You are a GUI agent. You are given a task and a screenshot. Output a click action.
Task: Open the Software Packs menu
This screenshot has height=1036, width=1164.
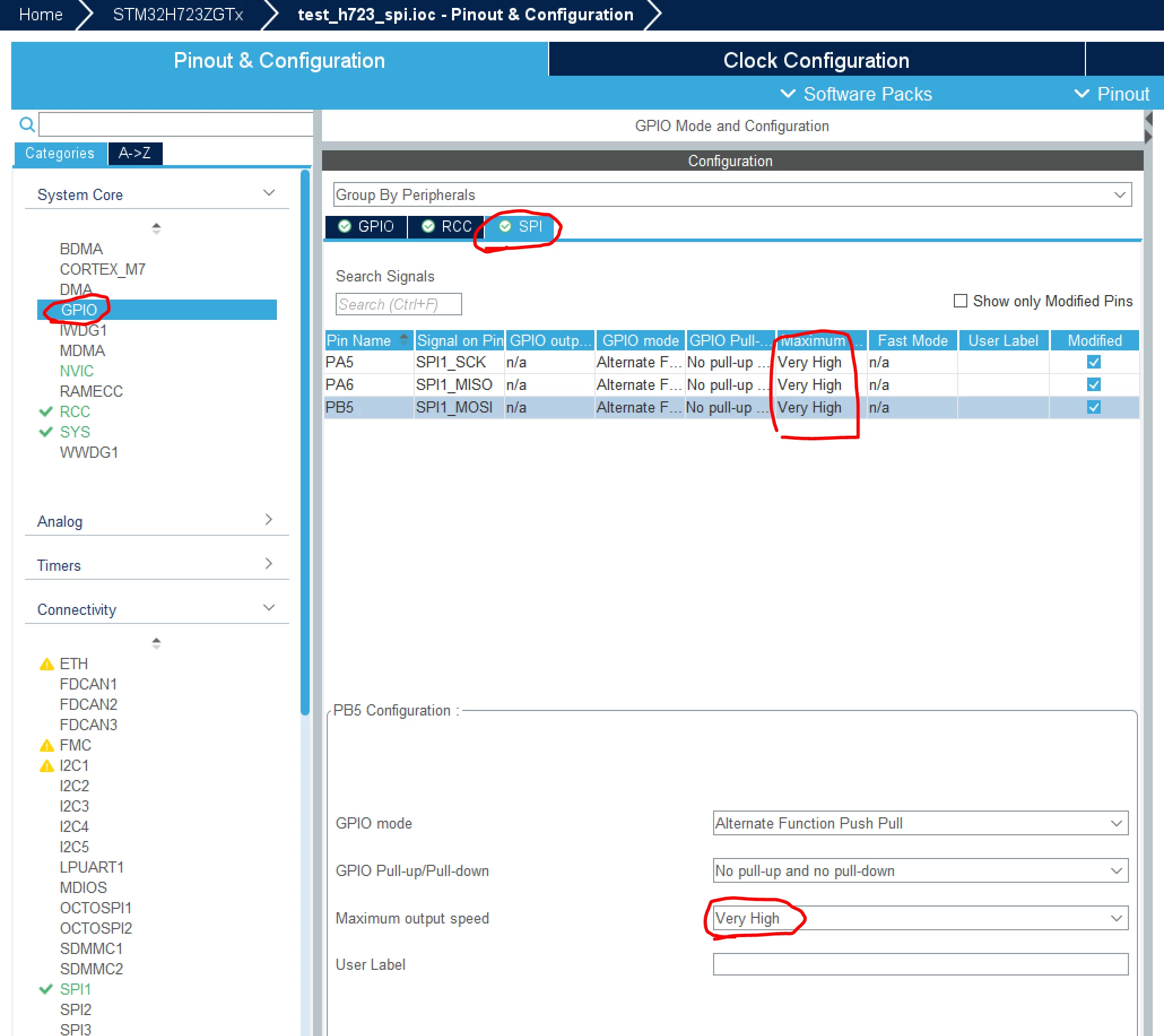pyautogui.click(x=857, y=94)
